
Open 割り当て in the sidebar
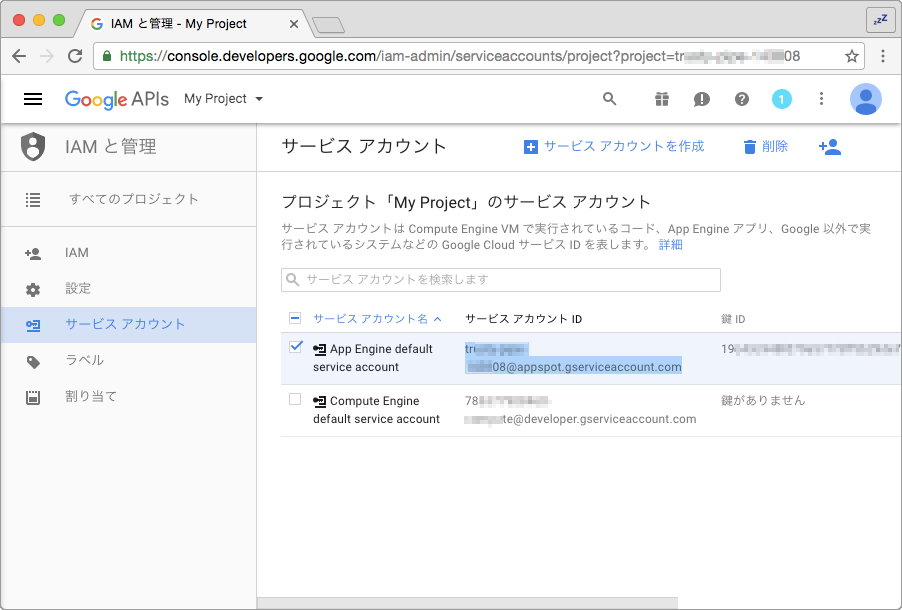coord(128,396)
